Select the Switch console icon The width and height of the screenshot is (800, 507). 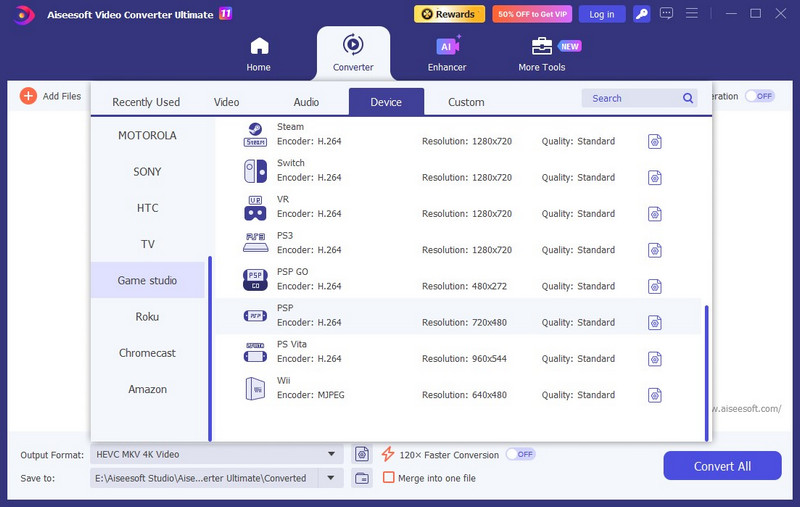point(255,171)
